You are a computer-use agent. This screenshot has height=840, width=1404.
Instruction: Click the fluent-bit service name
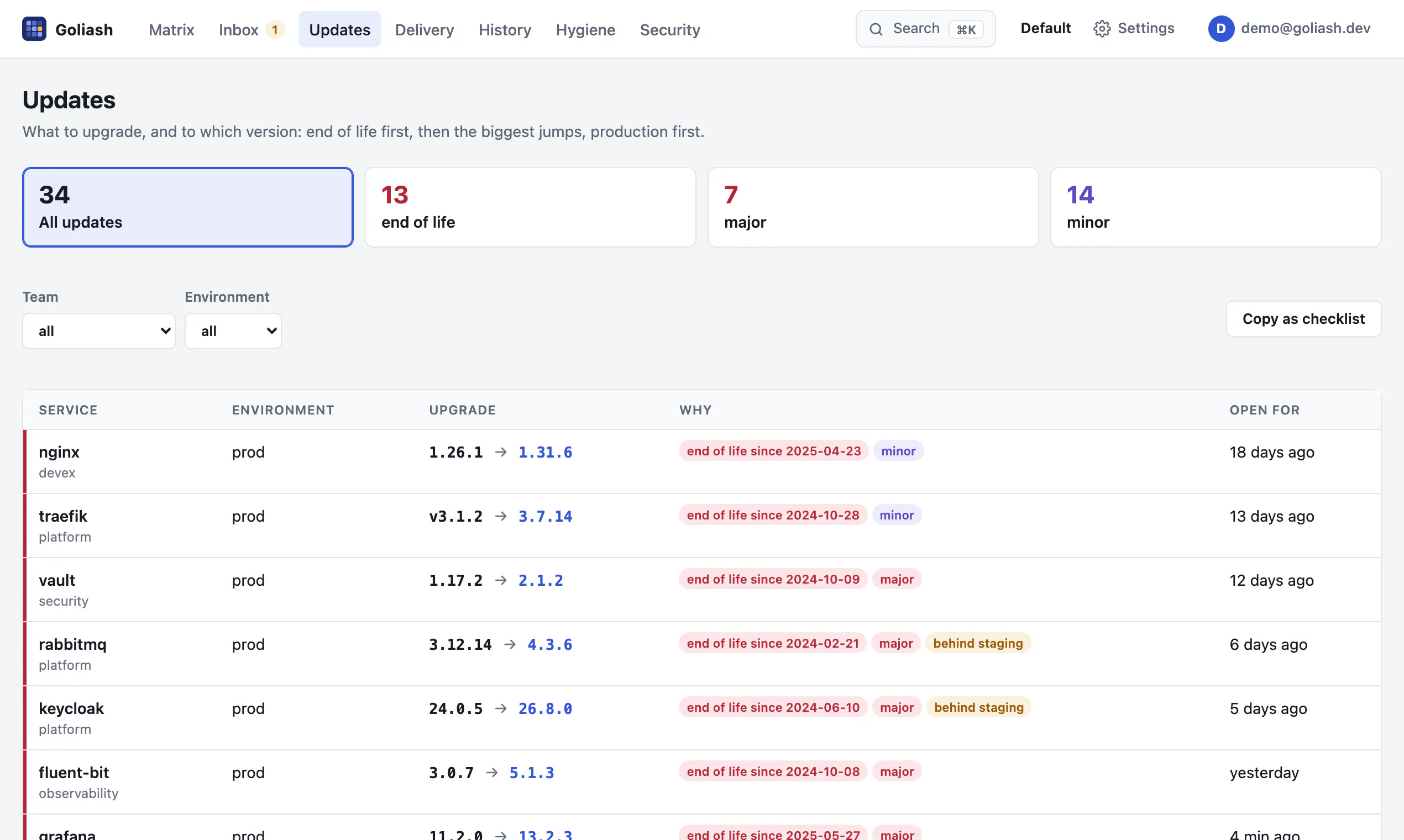click(74, 773)
